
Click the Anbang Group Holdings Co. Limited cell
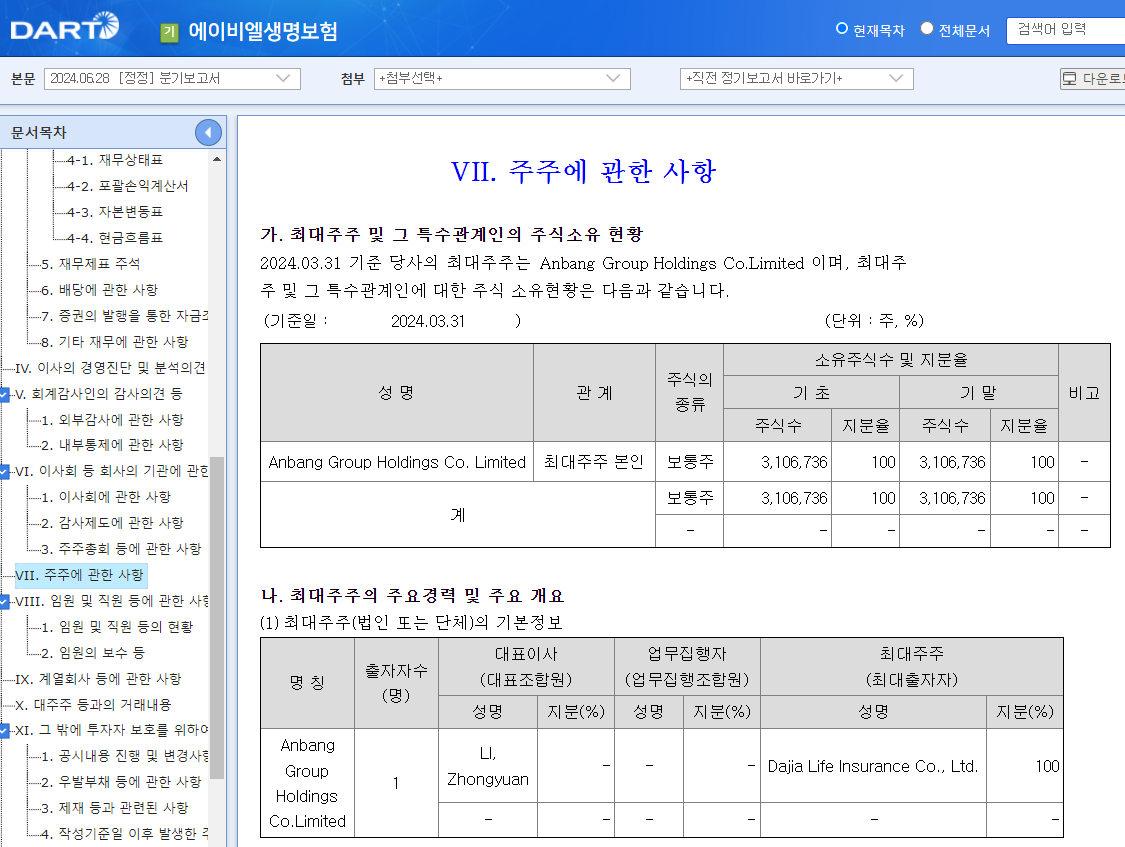point(397,462)
